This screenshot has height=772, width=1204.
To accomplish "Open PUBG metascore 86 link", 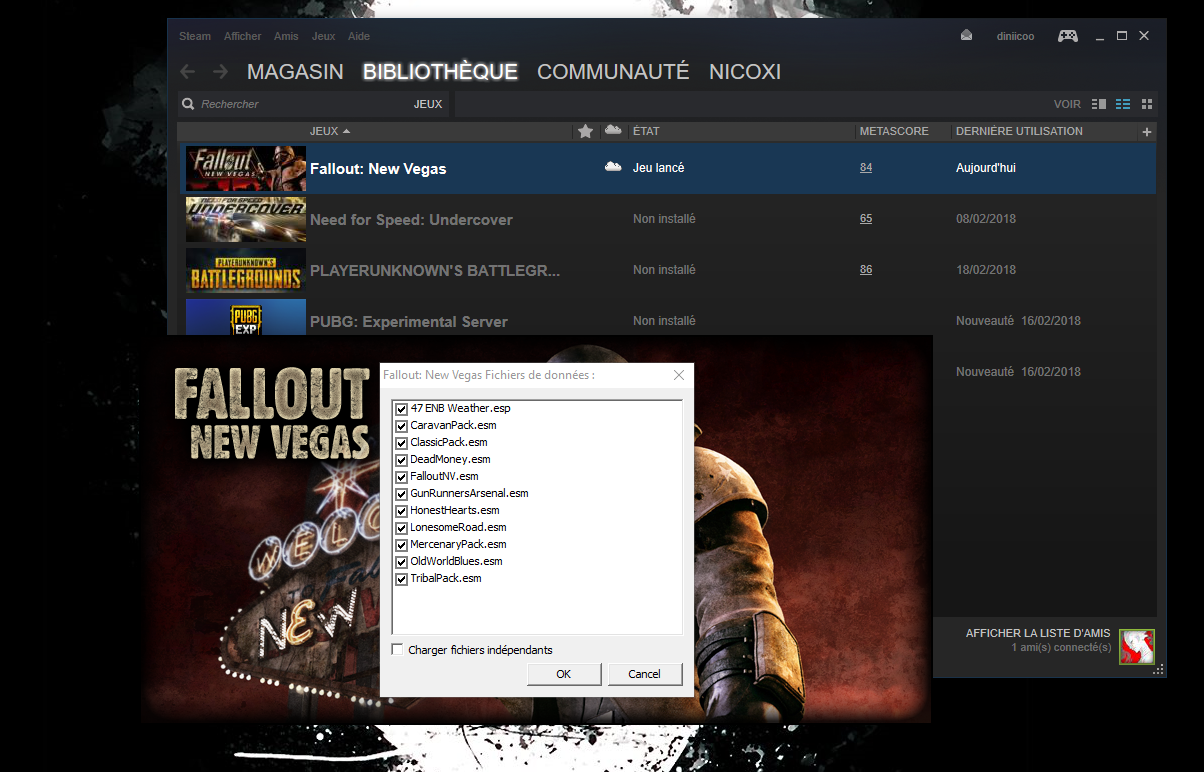I will (x=866, y=270).
